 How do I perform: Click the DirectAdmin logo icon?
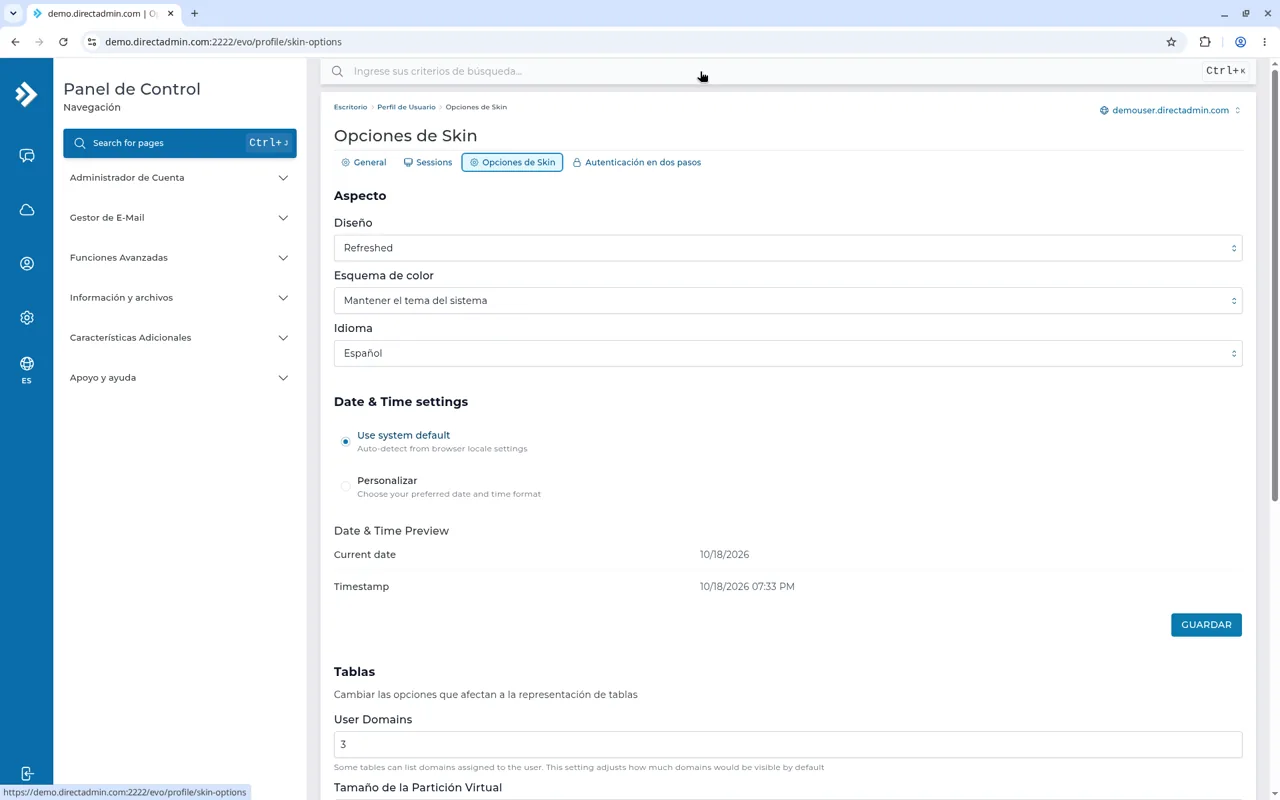tap(26, 94)
